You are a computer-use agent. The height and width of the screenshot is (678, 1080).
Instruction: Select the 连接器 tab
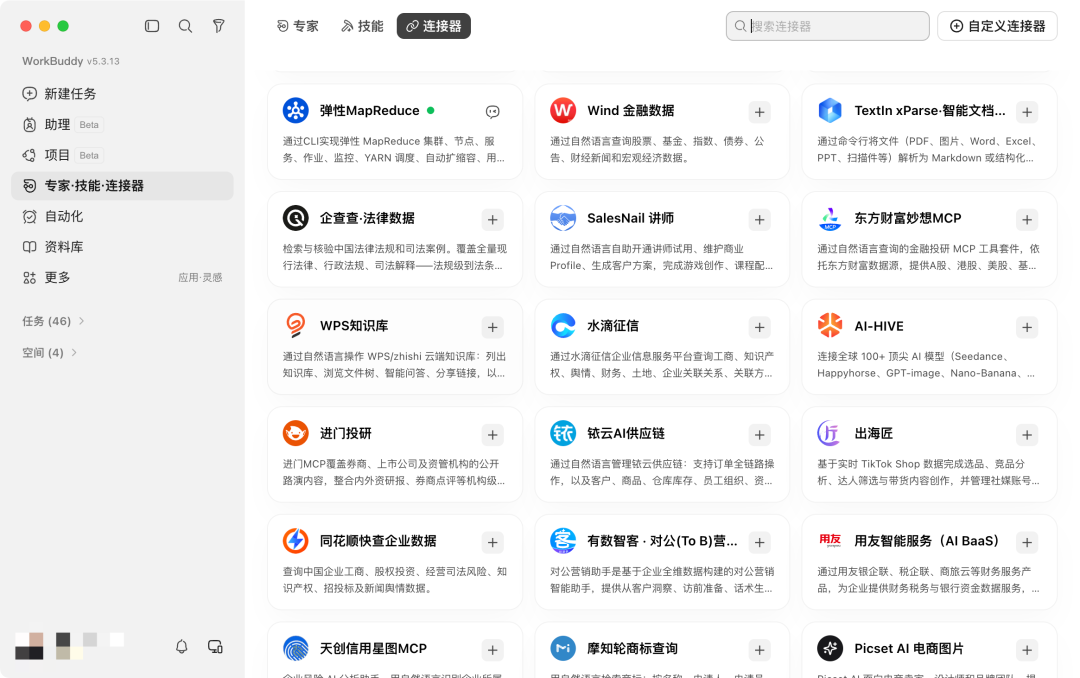coord(433,26)
